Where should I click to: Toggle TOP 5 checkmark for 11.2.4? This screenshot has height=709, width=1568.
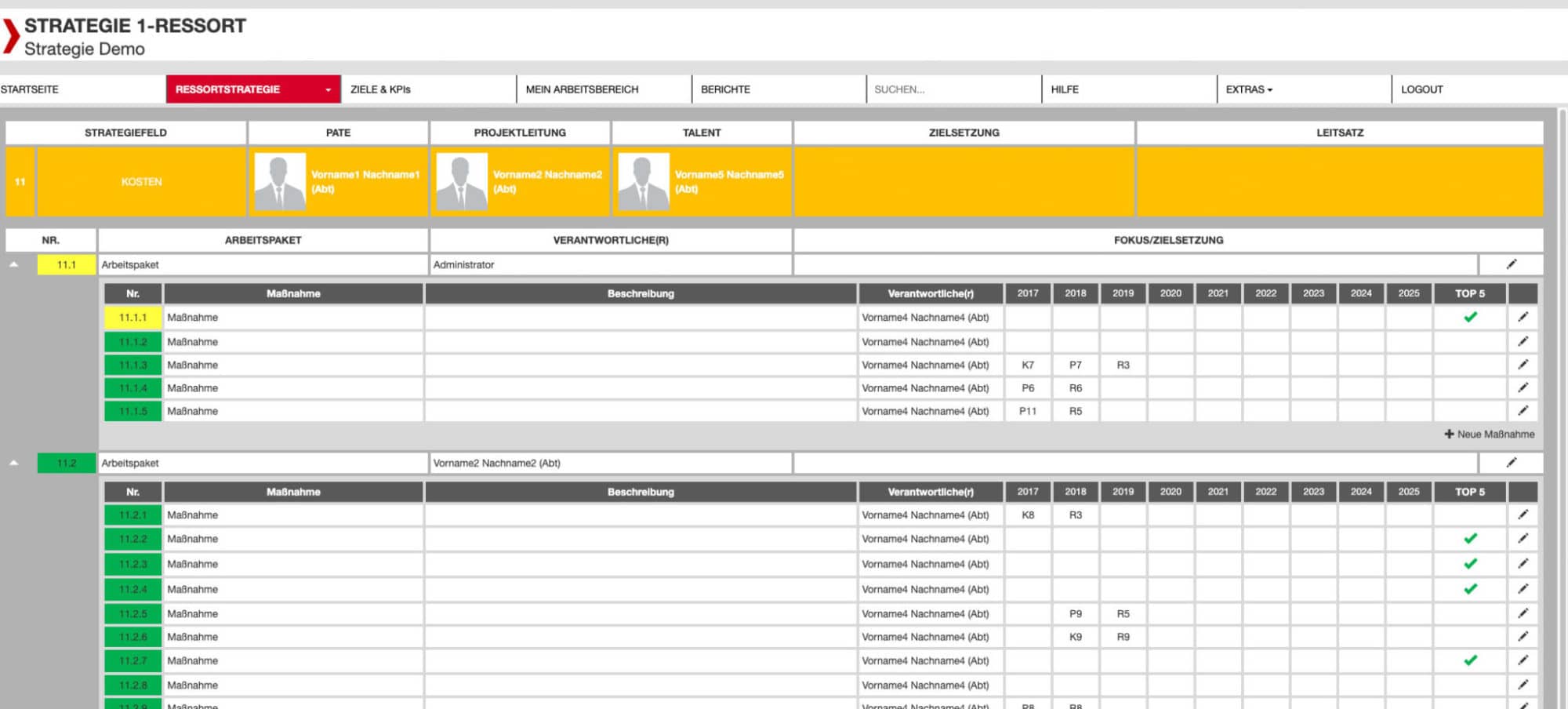(1471, 589)
